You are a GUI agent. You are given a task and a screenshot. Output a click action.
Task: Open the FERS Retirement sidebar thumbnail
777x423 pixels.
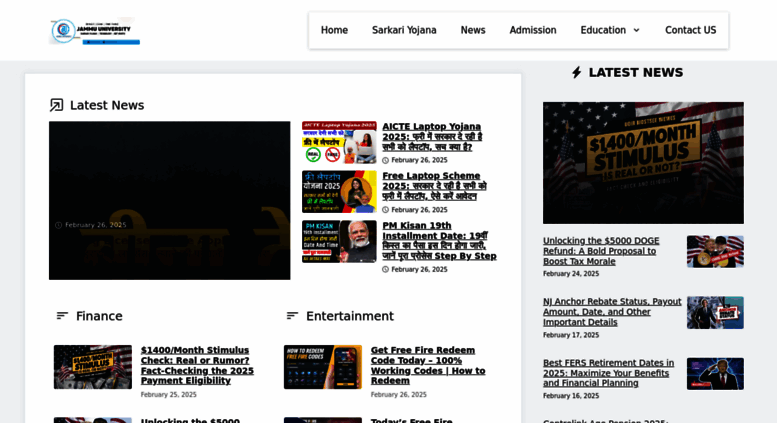pyautogui.click(x=715, y=374)
